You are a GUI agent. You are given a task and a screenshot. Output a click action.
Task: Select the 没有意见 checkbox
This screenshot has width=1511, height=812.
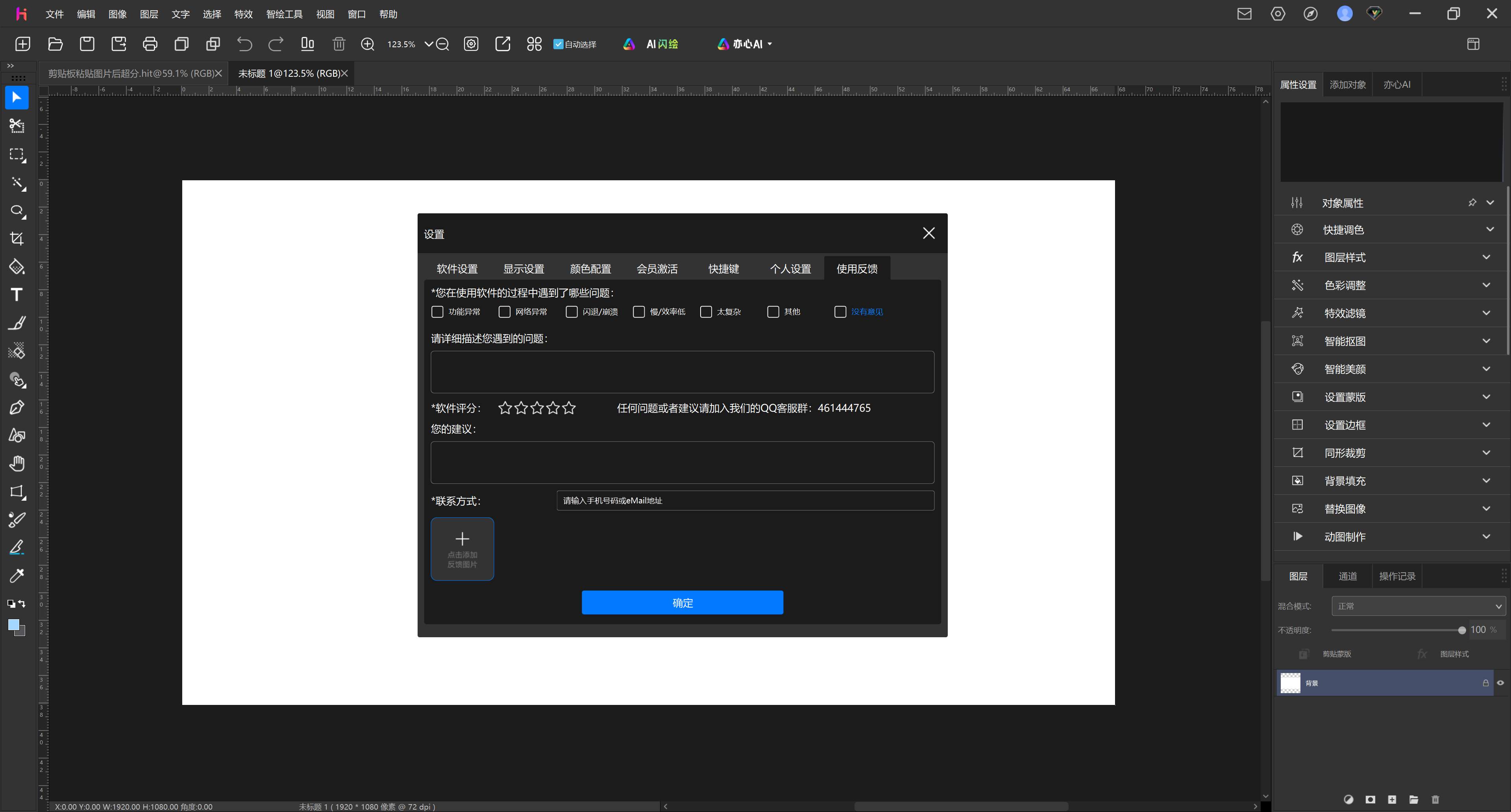[x=841, y=312]
